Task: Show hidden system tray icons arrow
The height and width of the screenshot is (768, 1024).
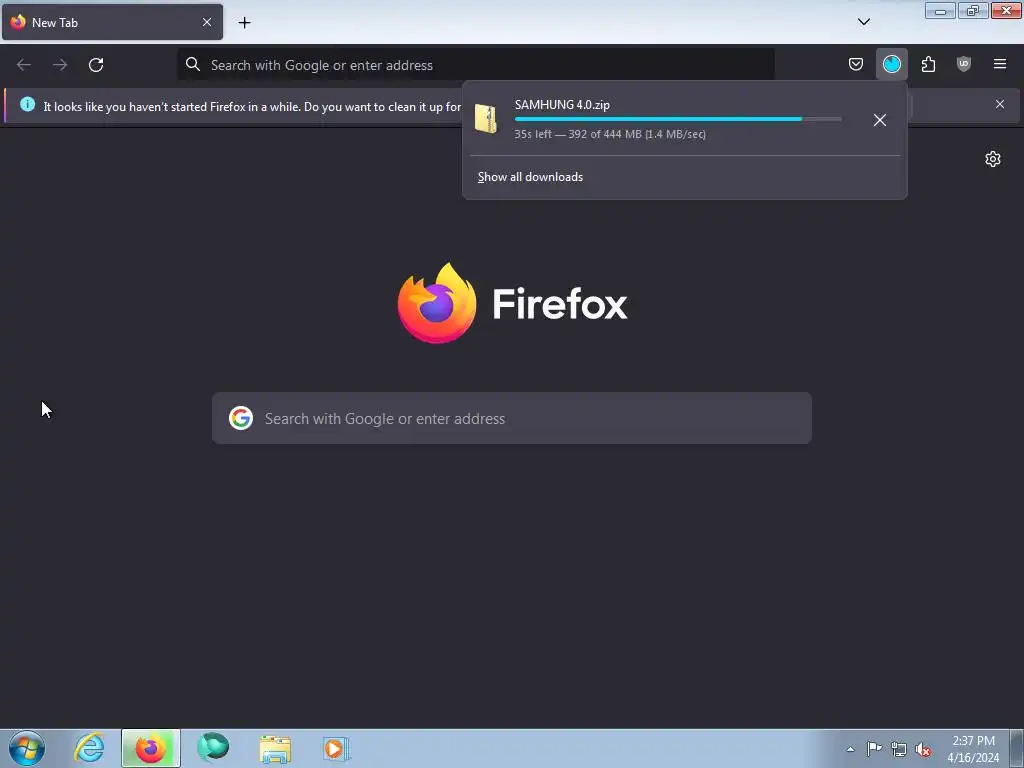Action: (850, 750)
